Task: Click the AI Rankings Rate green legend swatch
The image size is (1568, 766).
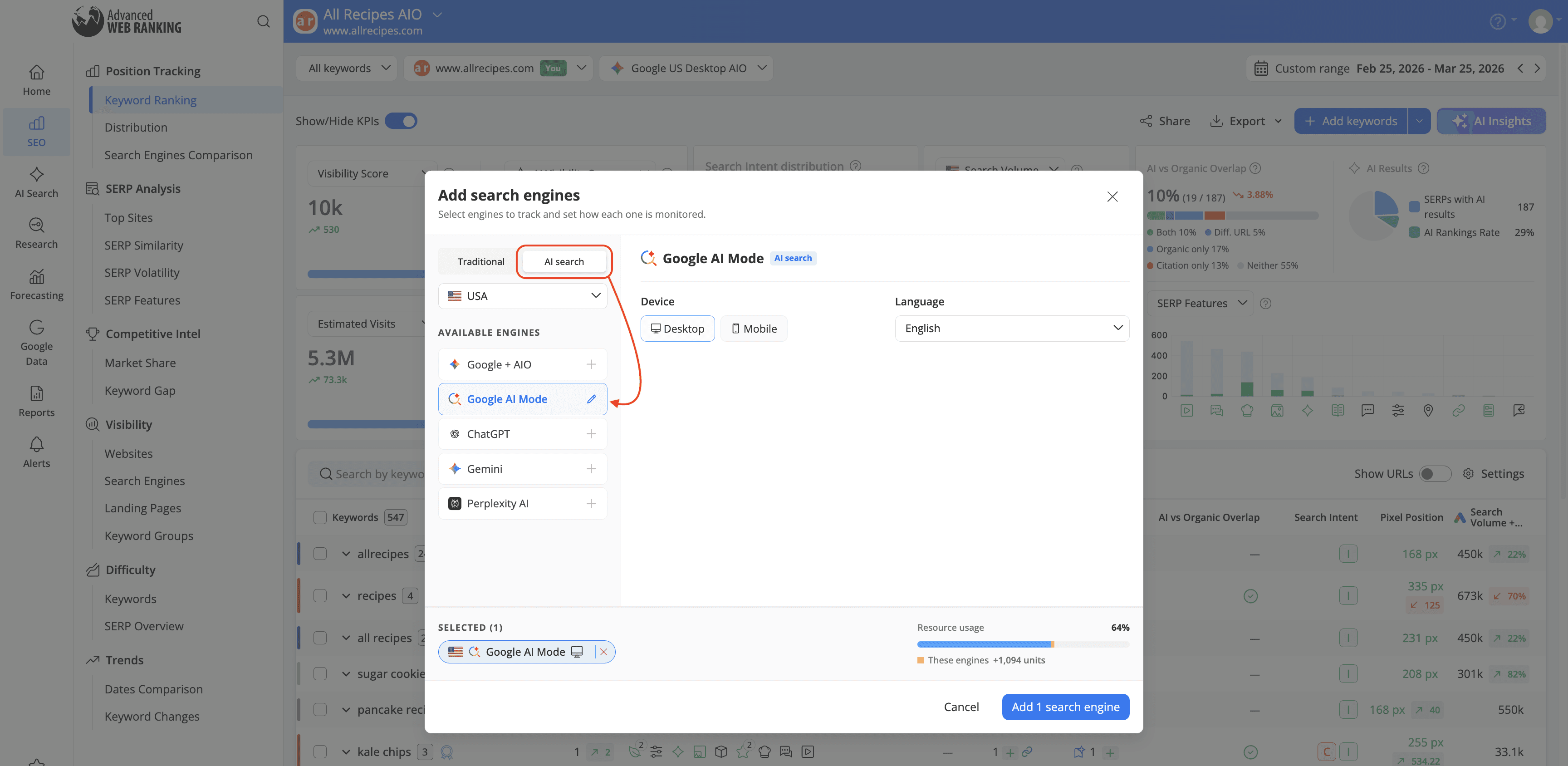Action: pos(1415,232)
